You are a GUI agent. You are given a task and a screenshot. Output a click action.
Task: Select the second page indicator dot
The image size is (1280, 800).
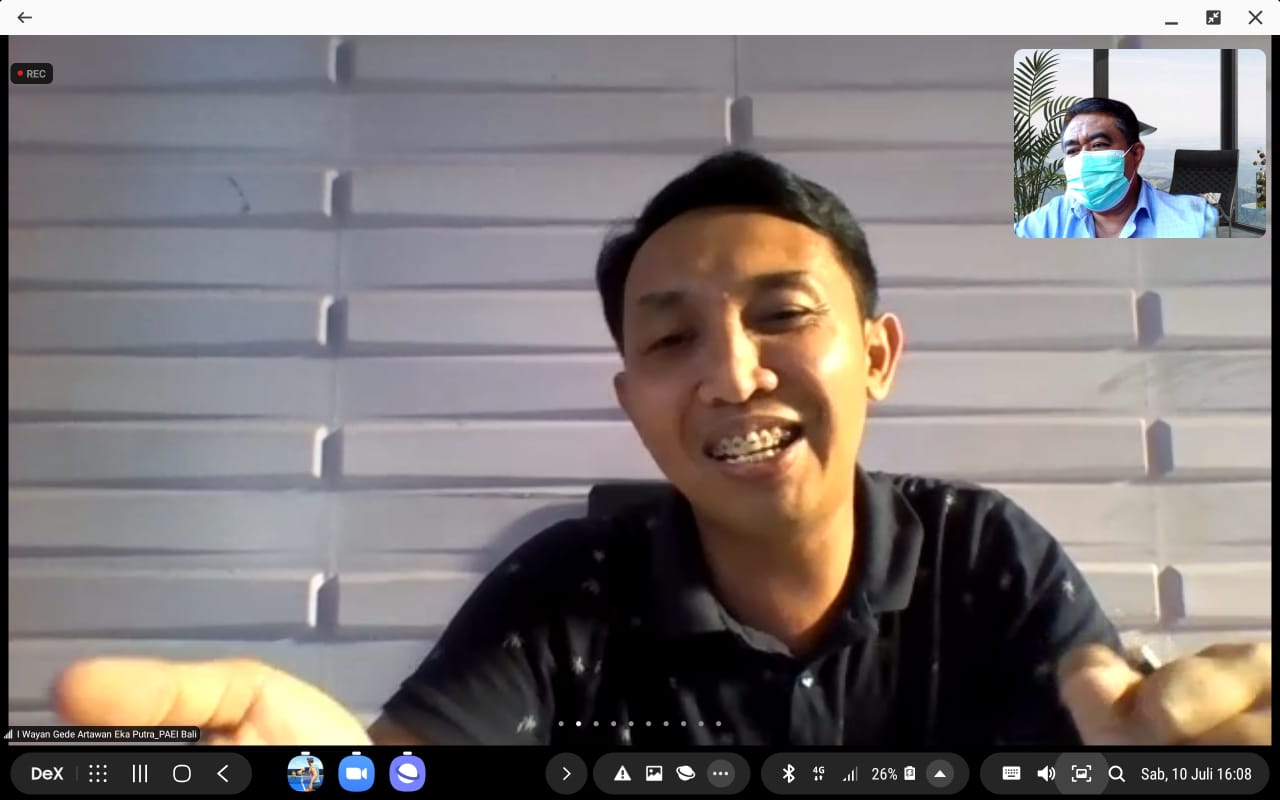point(578,723)
